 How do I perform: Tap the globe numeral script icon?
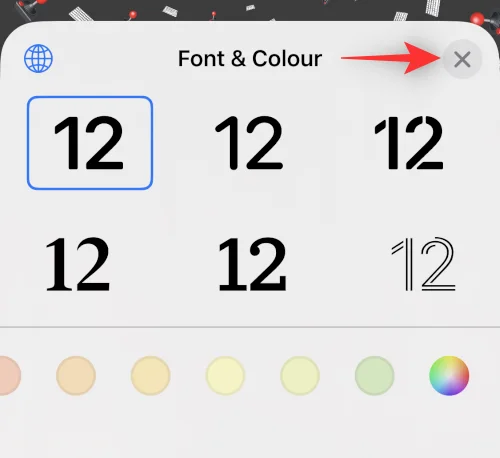click(38, 58)
